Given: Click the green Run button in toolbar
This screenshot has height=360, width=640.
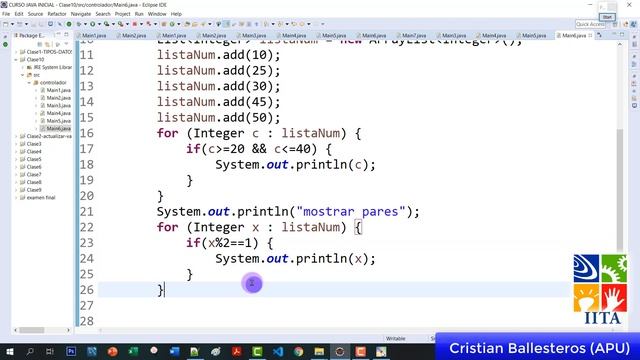Looking at the screenshot, I should pos(93,24).
